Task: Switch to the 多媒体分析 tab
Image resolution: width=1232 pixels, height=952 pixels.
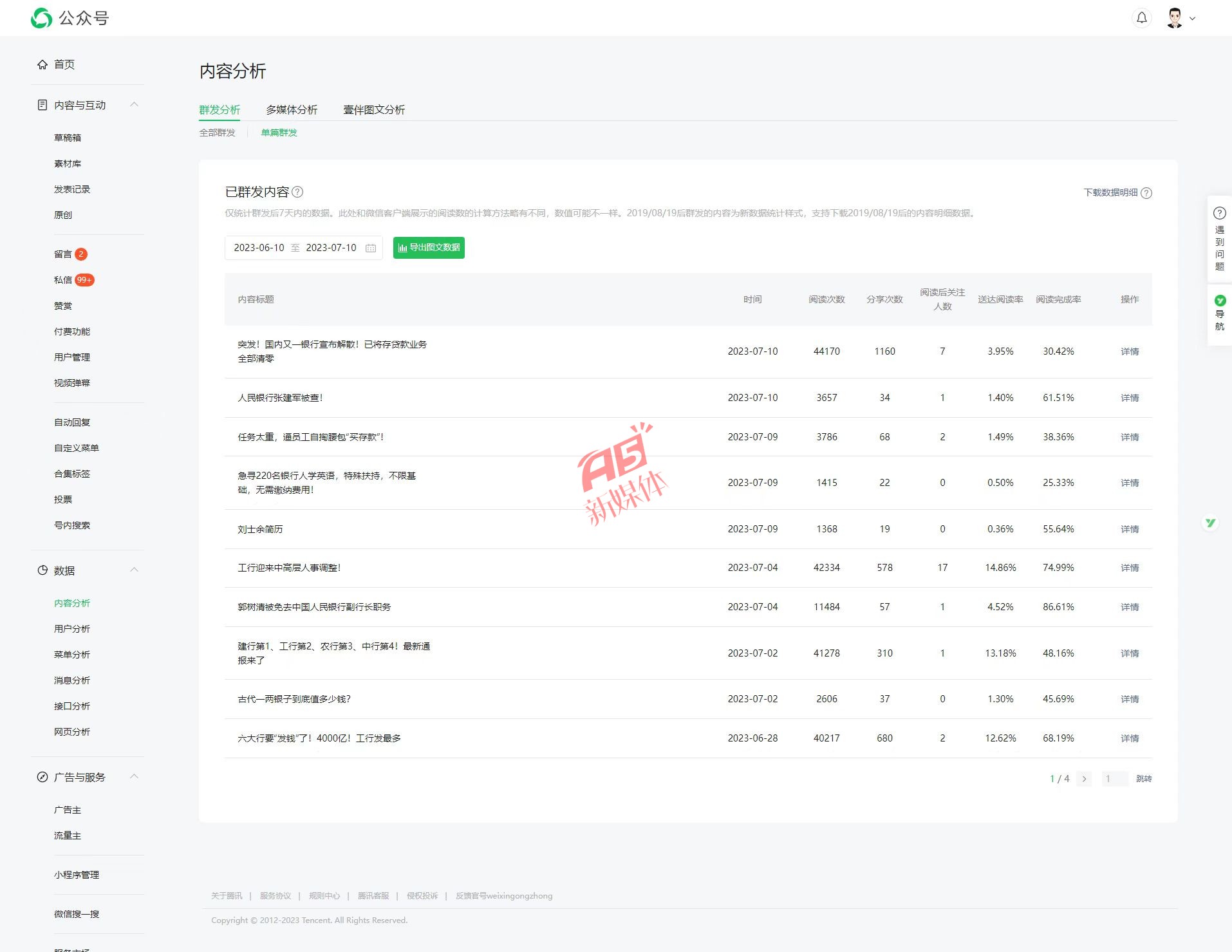Action: [292, 109]
